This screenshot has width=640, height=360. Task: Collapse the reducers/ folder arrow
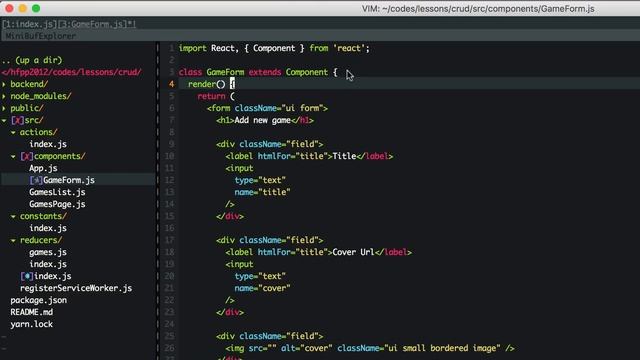pos(13,240)
